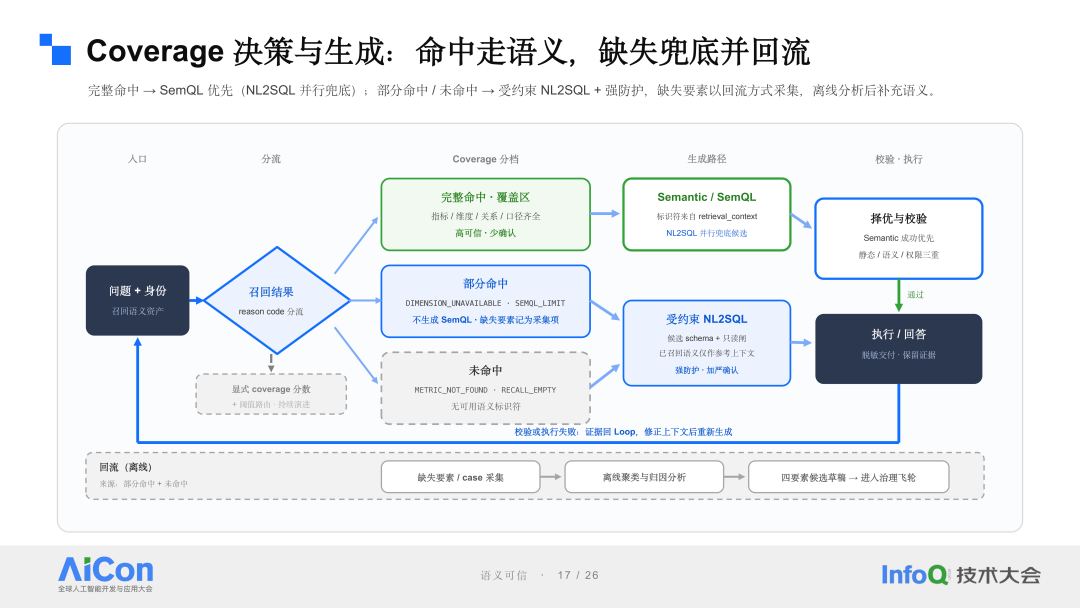
Task: Click the 脱敏交付 · 保留证据 text
Action: pos(899,355)
